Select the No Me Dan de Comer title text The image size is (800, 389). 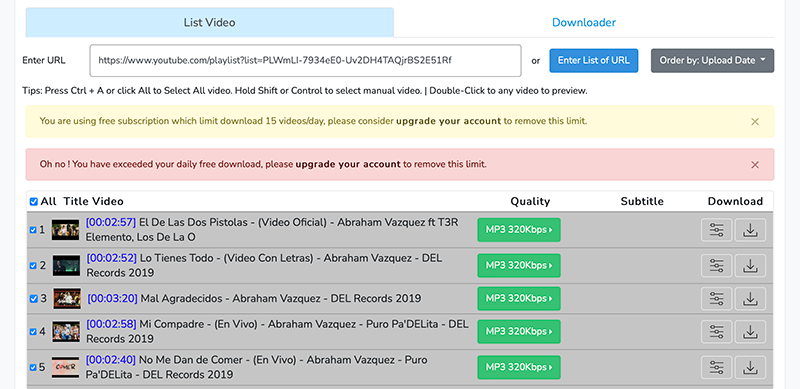pyautogui.click(x=257, y=367)
